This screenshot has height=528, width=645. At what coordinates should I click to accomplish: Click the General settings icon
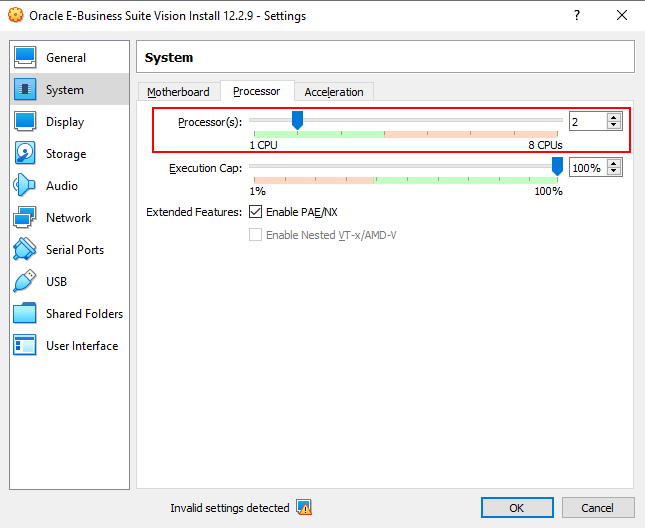point(25,58)
